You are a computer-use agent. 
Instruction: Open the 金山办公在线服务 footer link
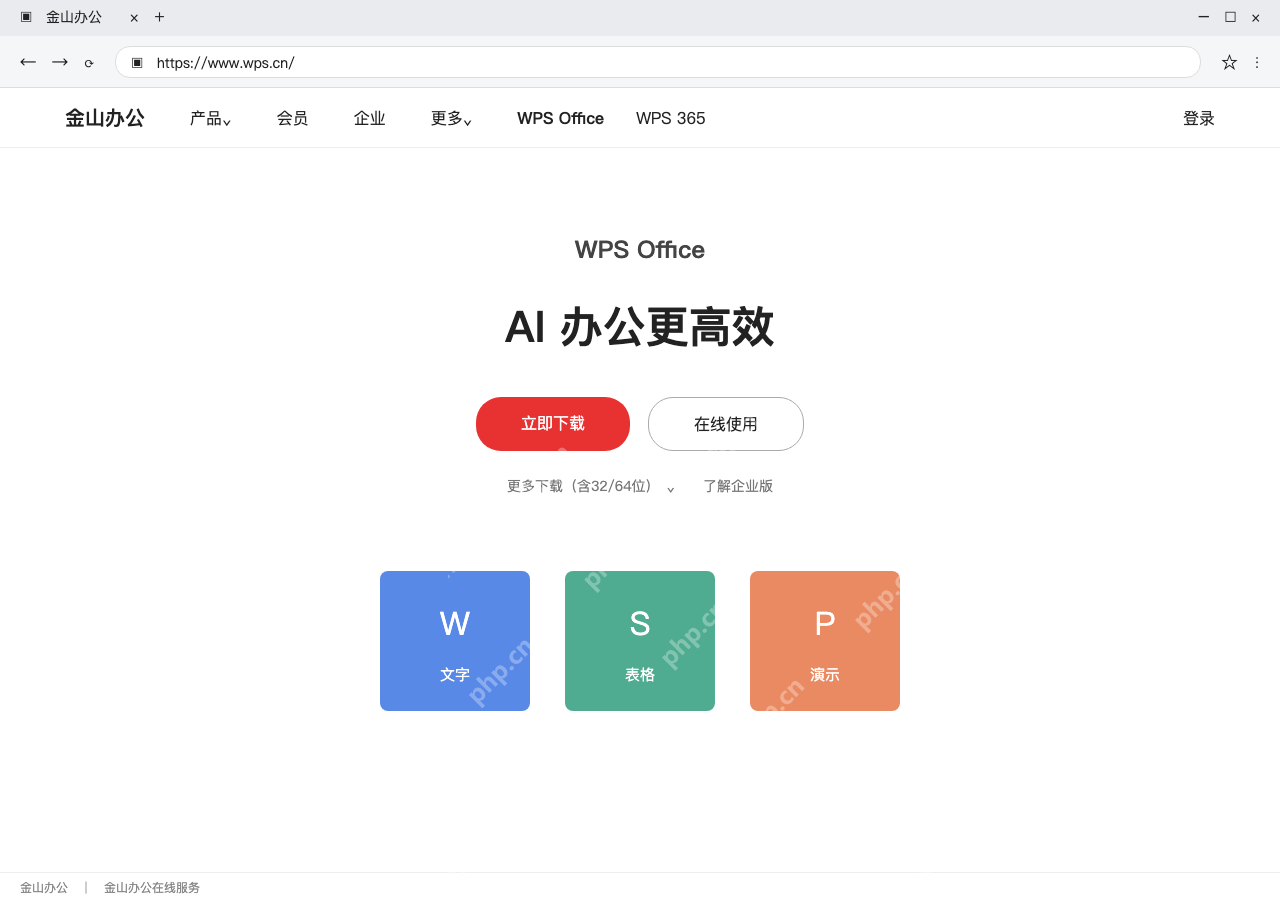pyautogui.click(x=152, y=887)
